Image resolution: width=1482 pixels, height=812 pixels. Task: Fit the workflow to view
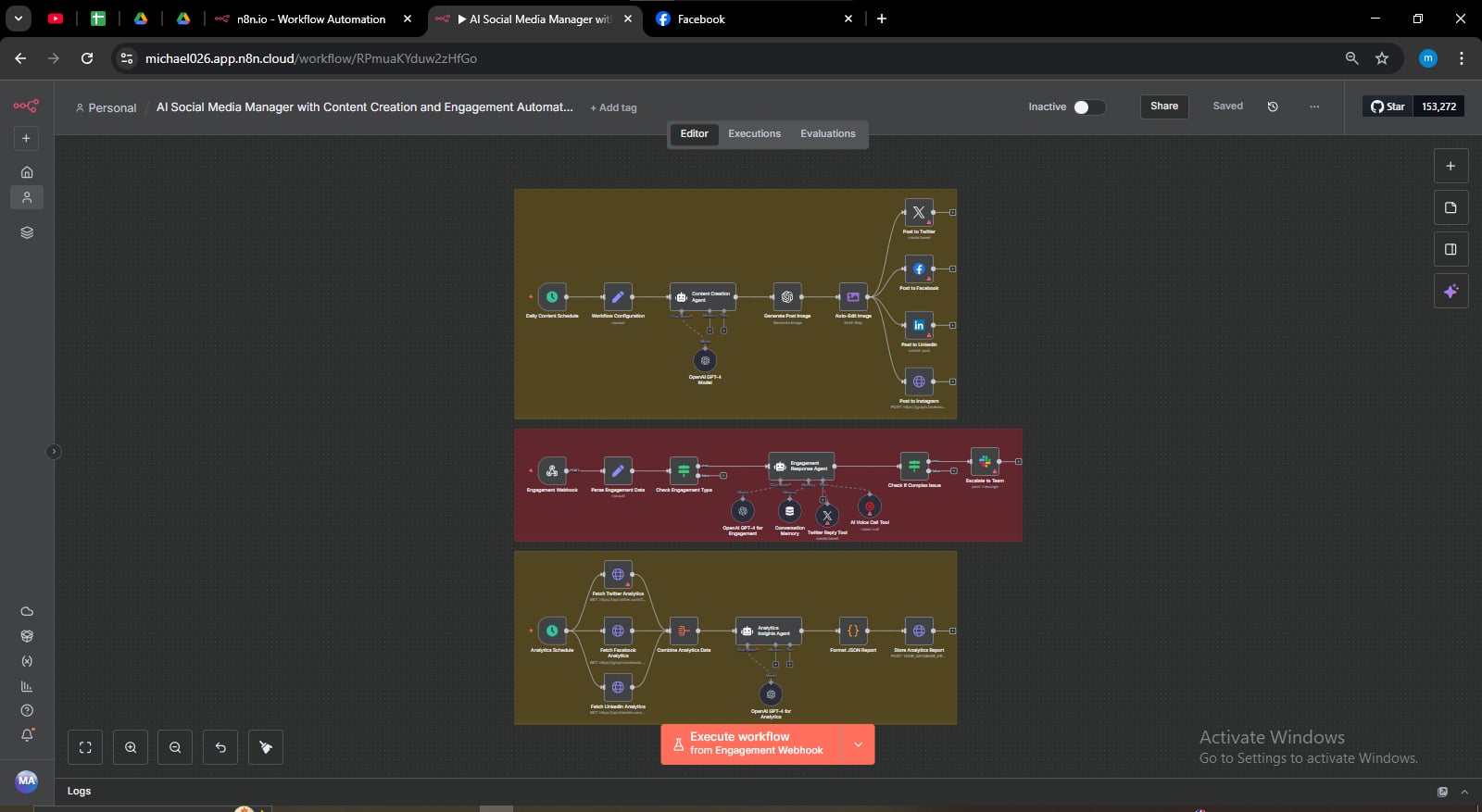click(x=85, y=747)
